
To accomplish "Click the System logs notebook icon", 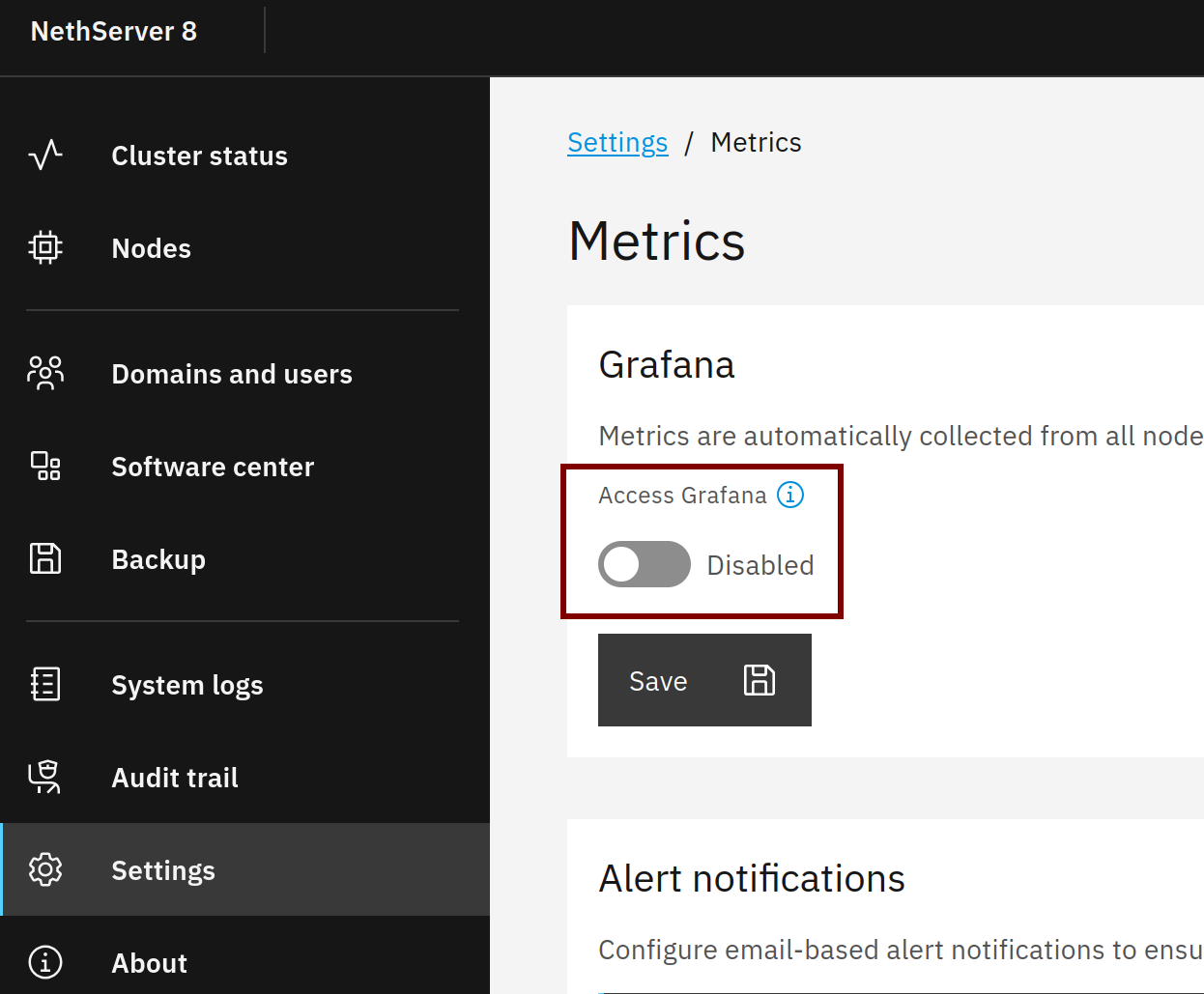I will tap(45, 684).
